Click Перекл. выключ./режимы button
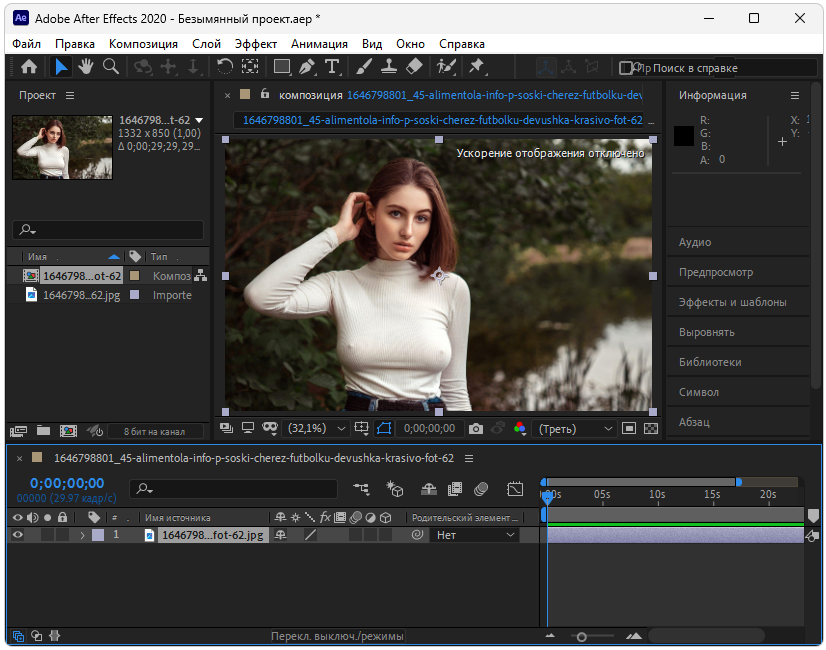The height and width of the screenshot is (650, 826). [337, 636]
